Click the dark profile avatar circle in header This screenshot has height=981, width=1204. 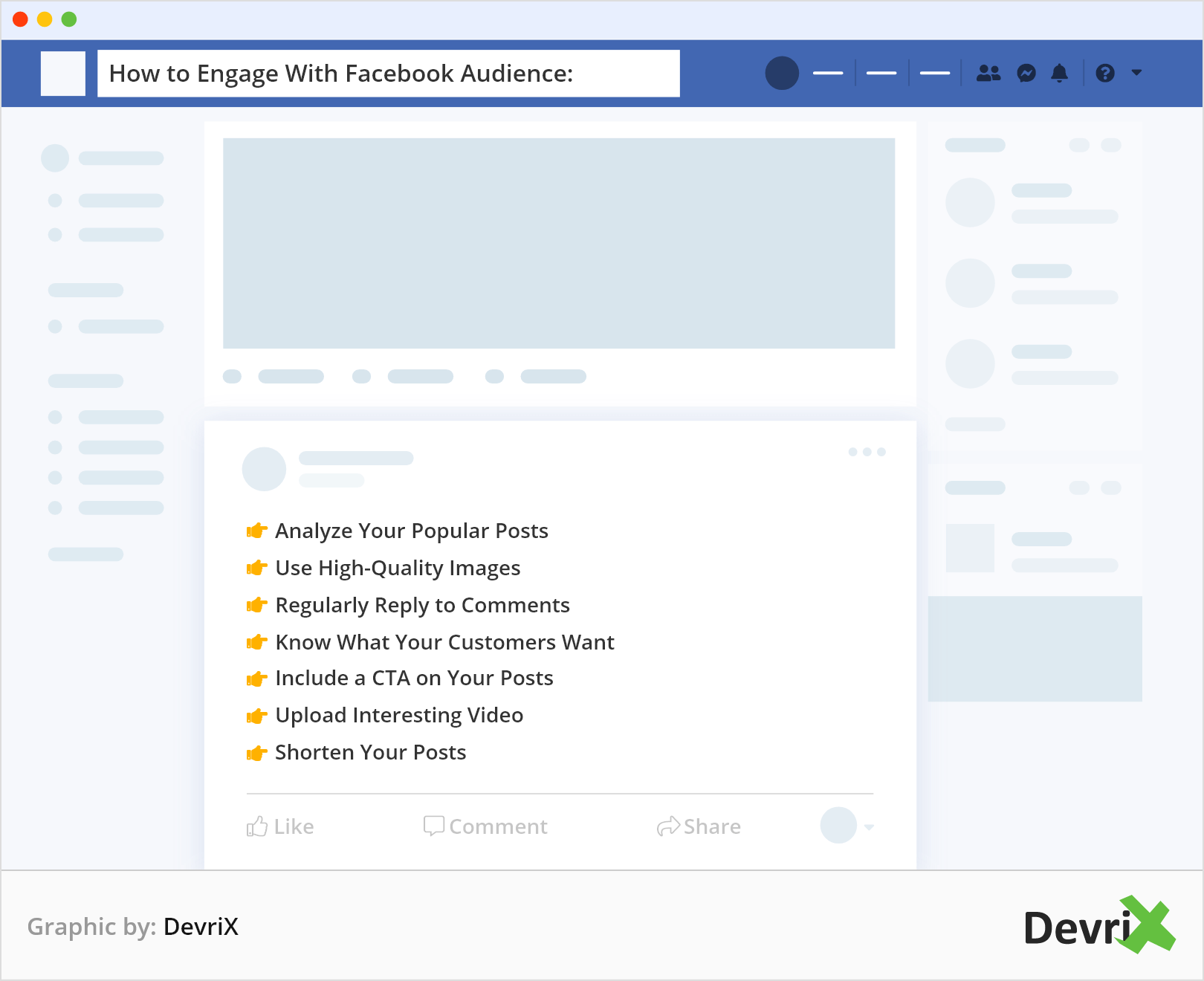pos(782,73)
